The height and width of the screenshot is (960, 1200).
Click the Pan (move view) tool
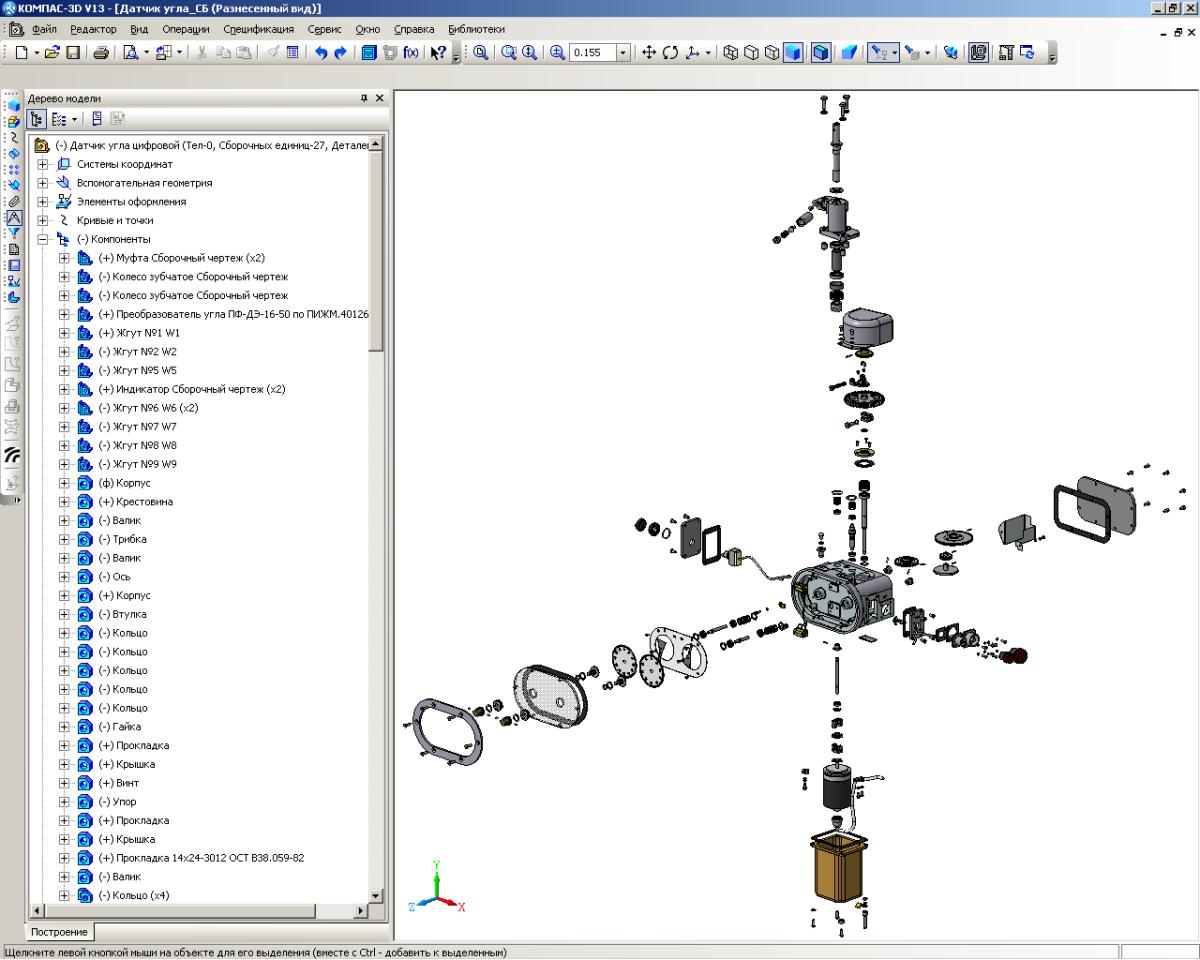(x=648, y=53)
